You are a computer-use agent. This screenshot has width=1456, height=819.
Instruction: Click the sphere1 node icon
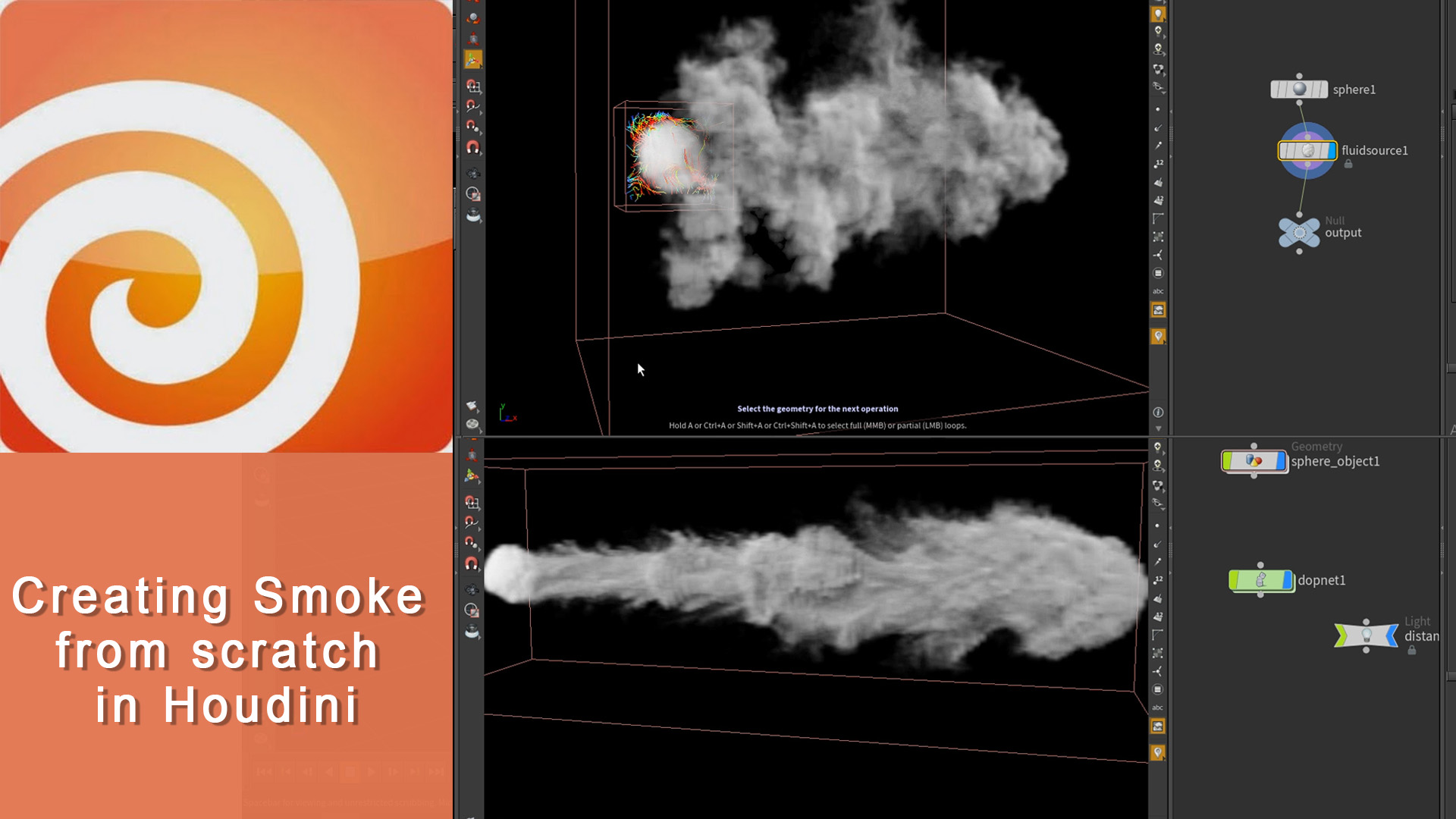[1299, 89]
